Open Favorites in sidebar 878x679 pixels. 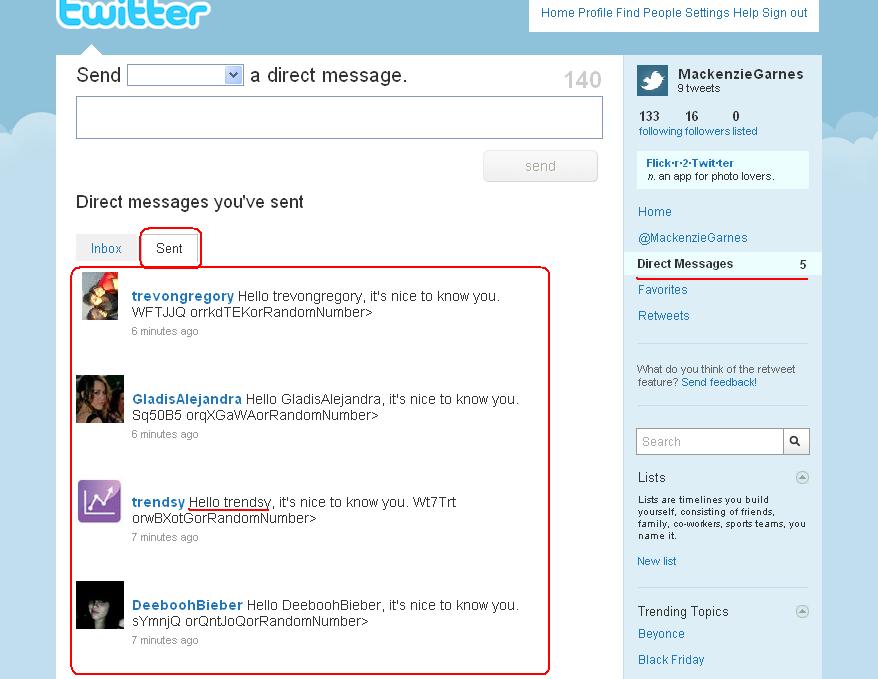(662, 289)
